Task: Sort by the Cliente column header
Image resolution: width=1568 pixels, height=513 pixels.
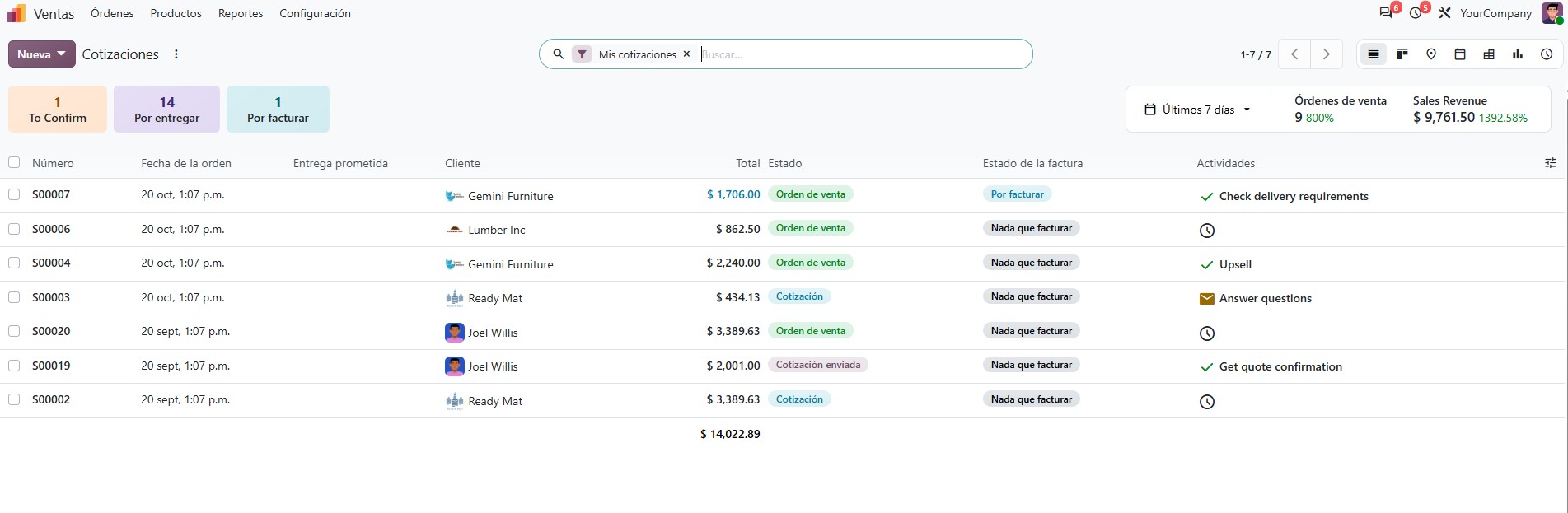Action: click(x=462, y=163)
